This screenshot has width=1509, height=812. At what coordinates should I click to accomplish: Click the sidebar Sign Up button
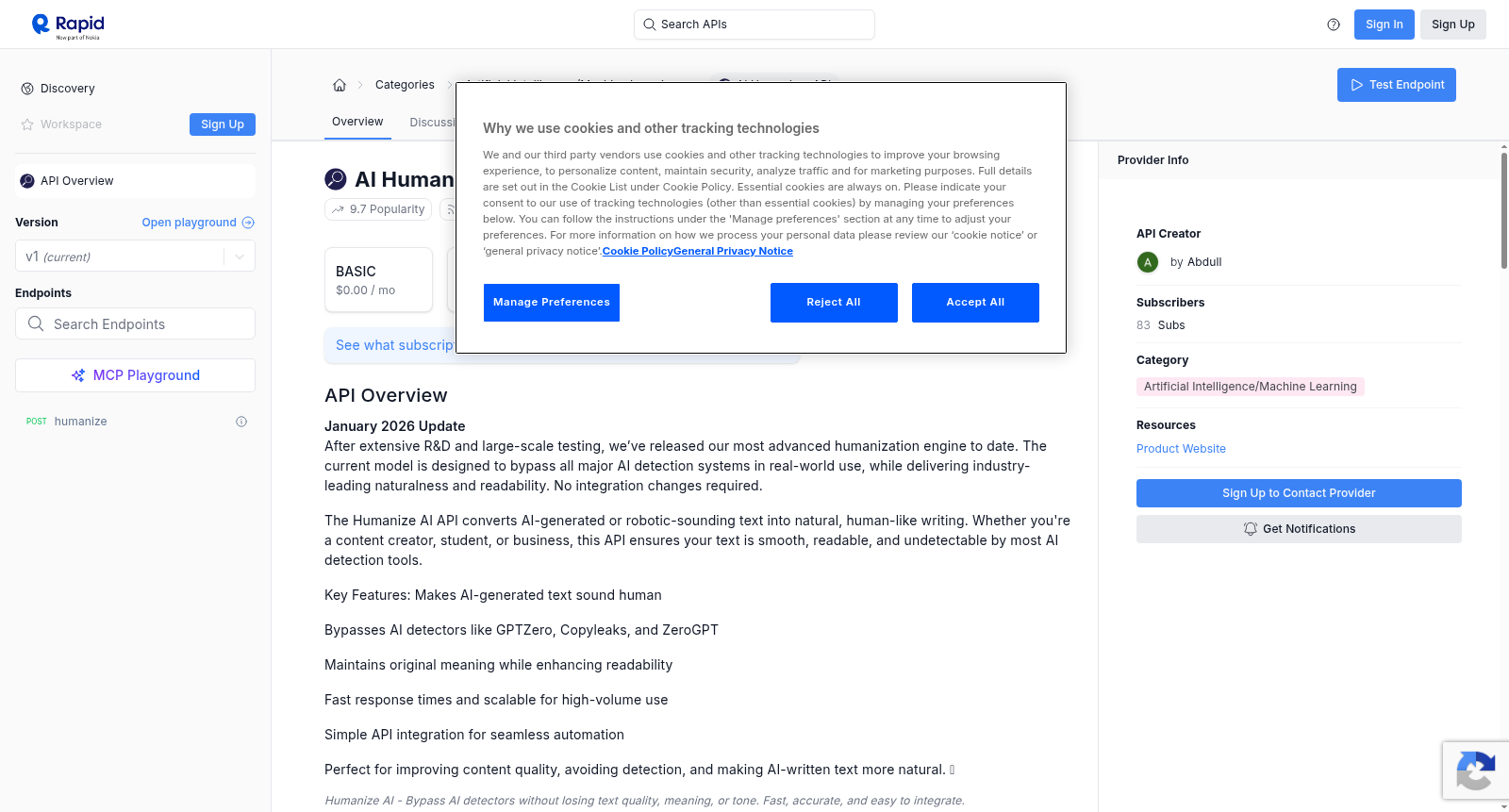223,124
